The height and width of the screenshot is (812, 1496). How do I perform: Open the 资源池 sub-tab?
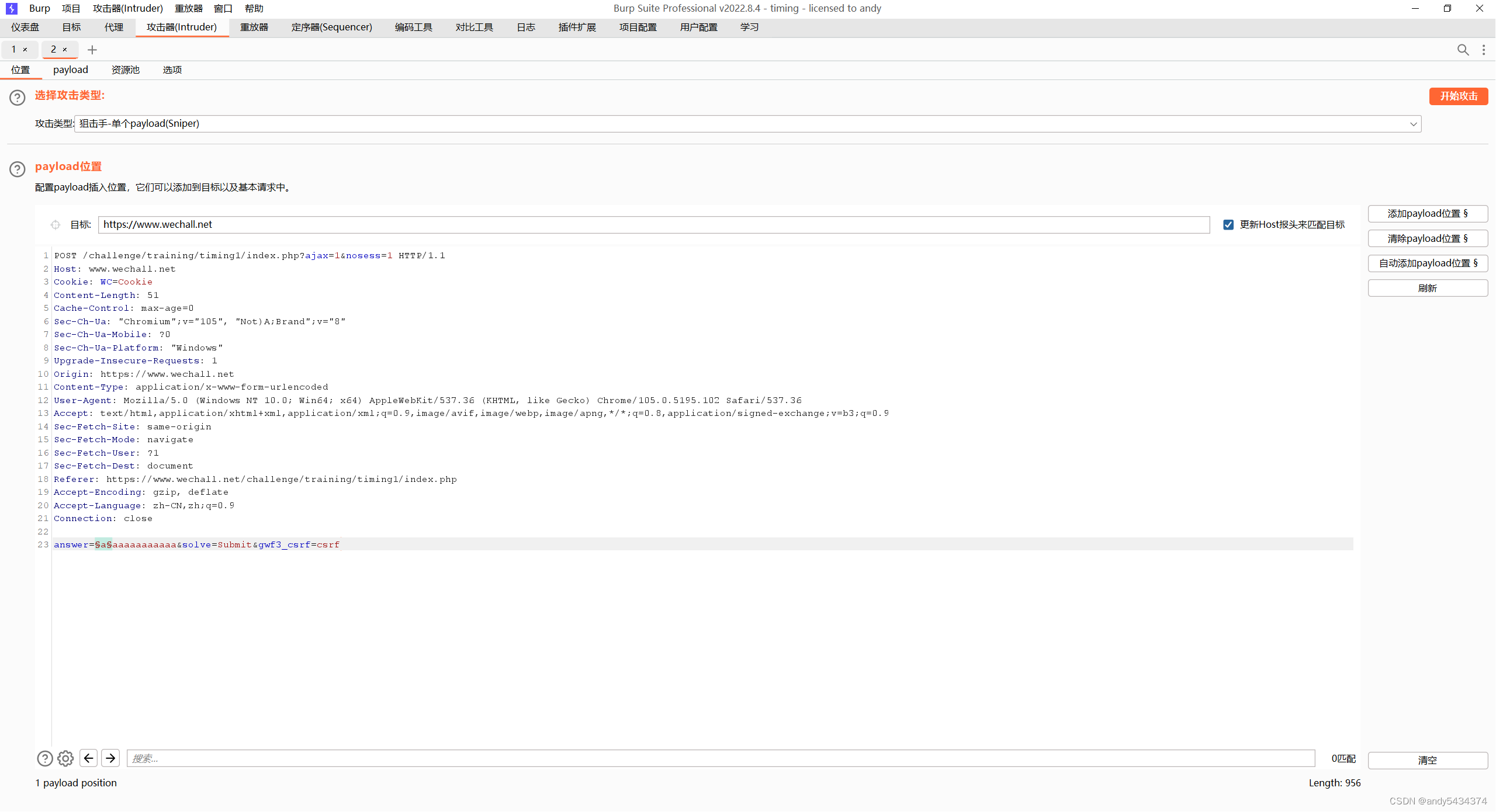[x=126, y=70]
